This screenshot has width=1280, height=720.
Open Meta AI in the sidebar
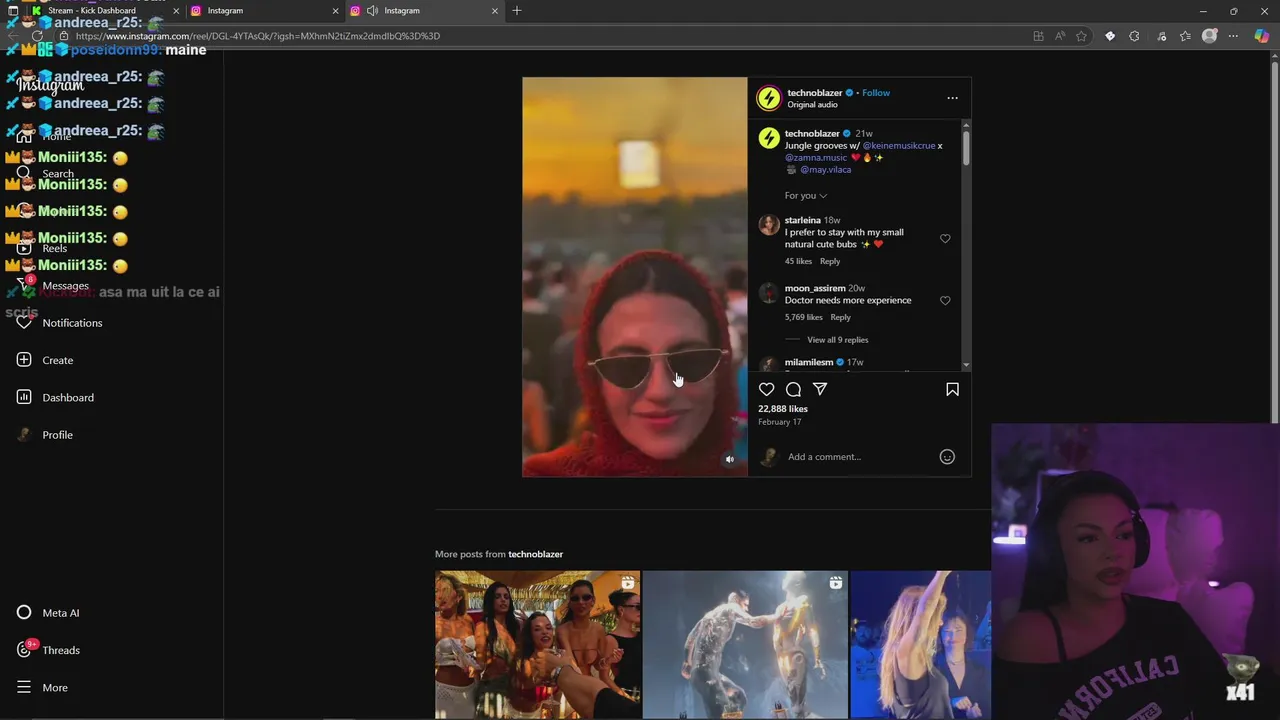point(48,613)
